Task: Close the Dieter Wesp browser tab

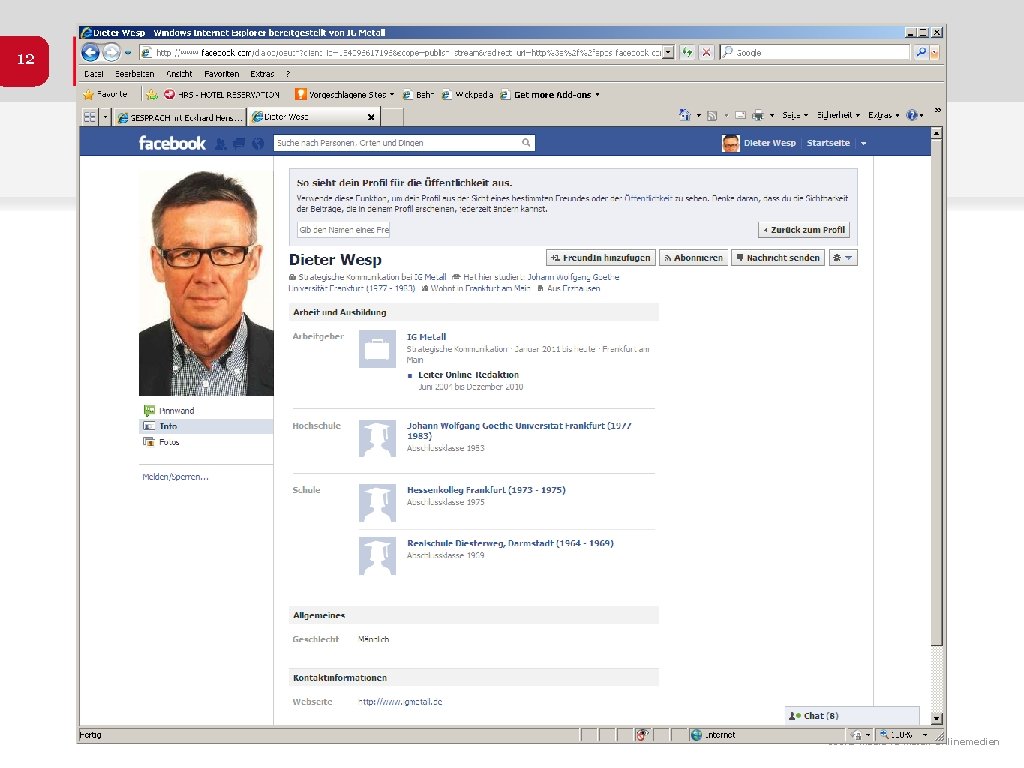Action: coord(371,118)
